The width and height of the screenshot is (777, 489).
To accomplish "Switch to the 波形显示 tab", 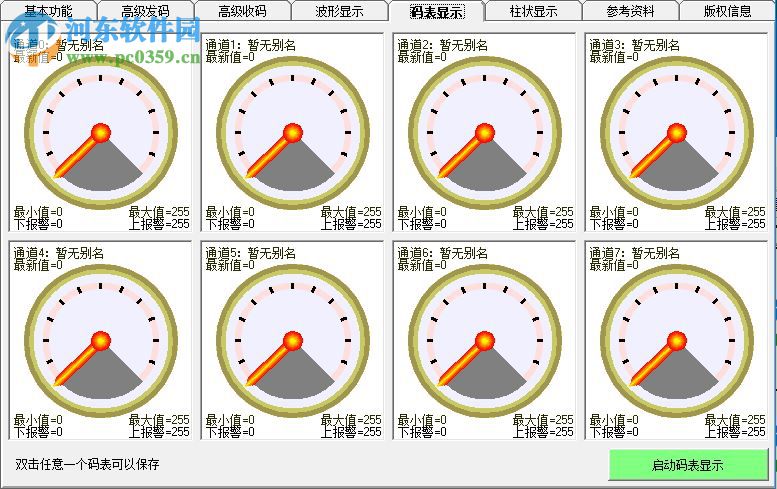I will click(x=339, y=11).
